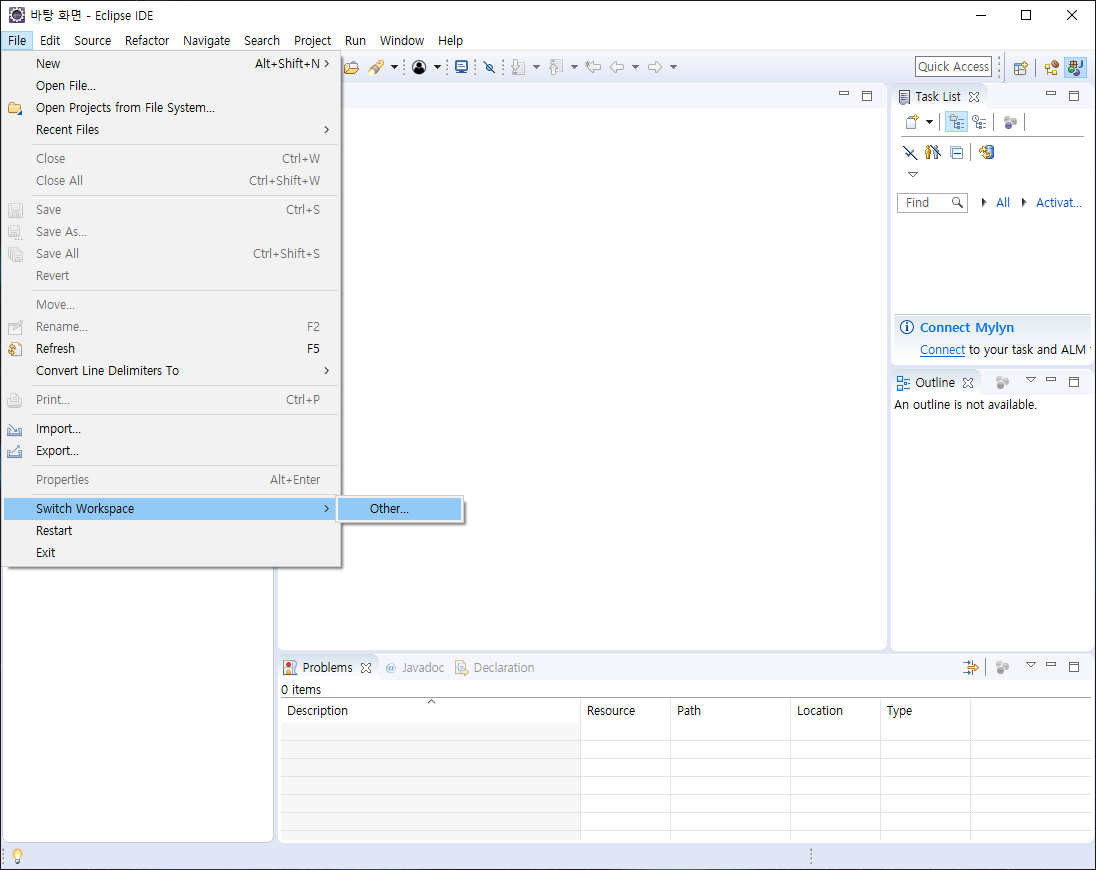Click the Search flashlight icon in toolbar
Screen dimensions: 1096x870
coord(376,67)
